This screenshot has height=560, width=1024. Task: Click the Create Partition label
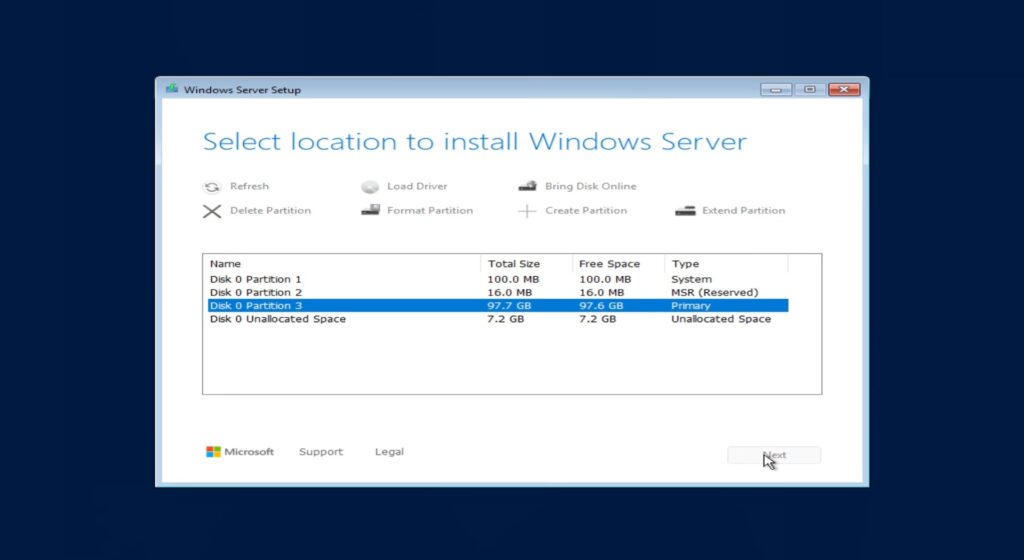[x=586, y=210]
